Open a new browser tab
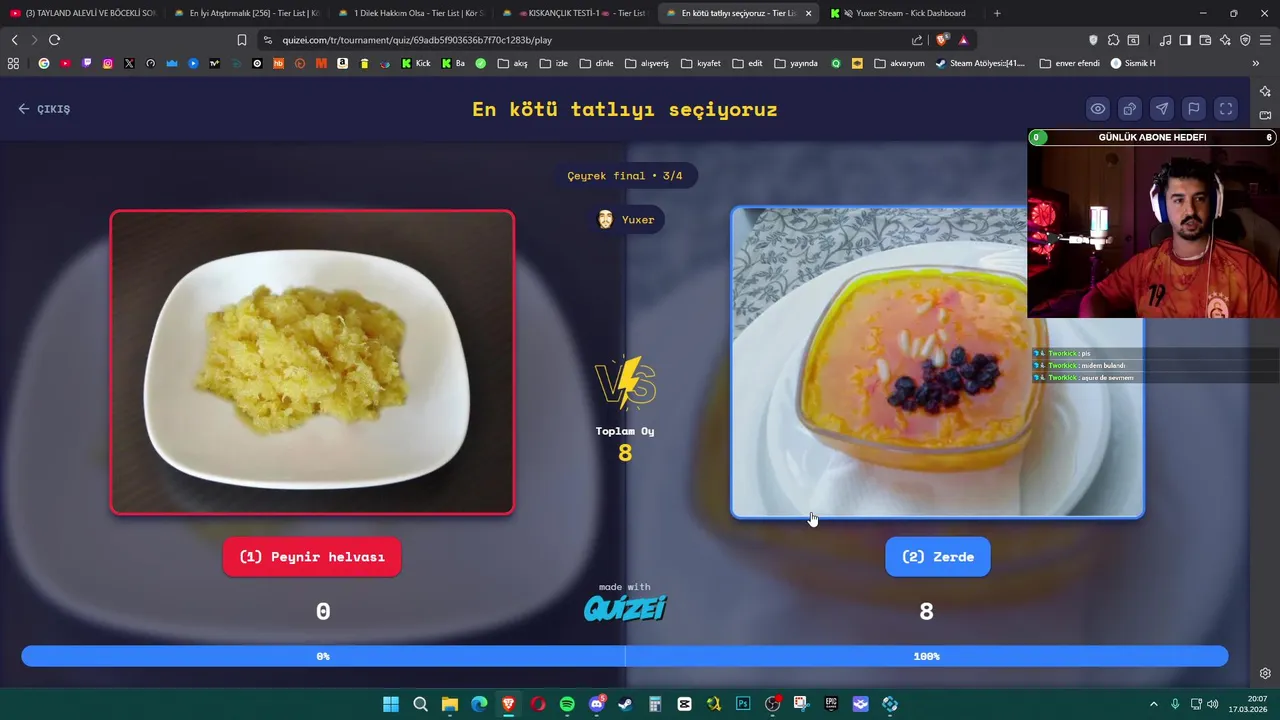This screenshot has width=1280, height=720. (x=997, y=13)
